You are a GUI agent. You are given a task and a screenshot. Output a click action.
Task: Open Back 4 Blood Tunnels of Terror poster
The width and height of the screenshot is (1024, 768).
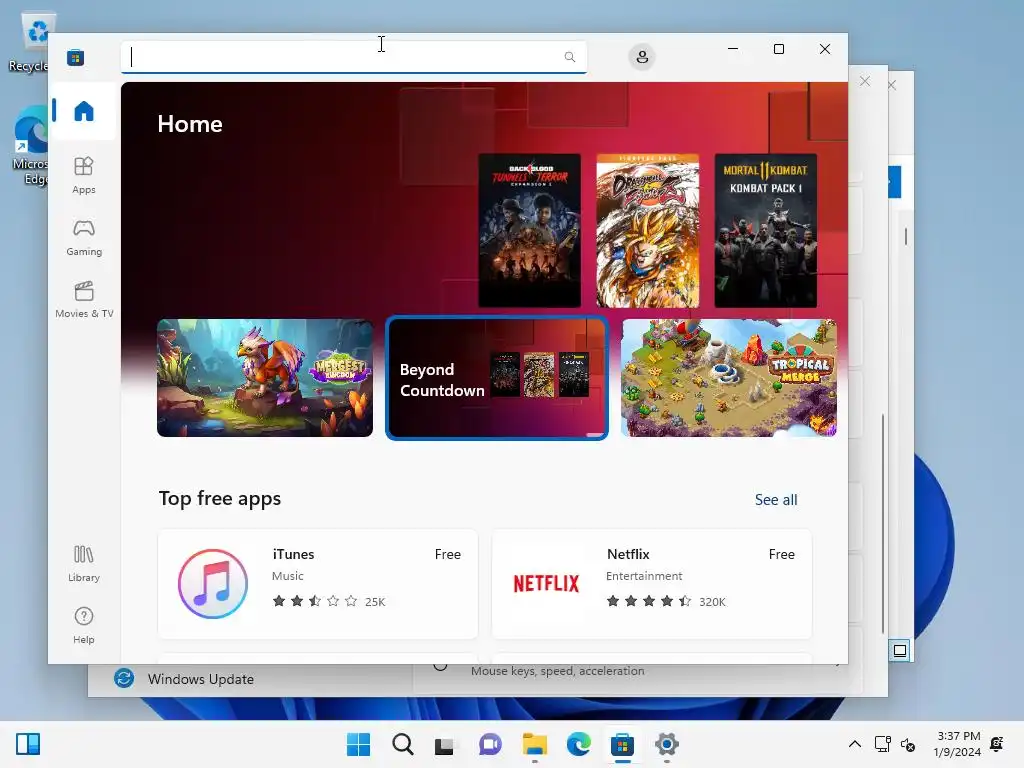(529, 231)
